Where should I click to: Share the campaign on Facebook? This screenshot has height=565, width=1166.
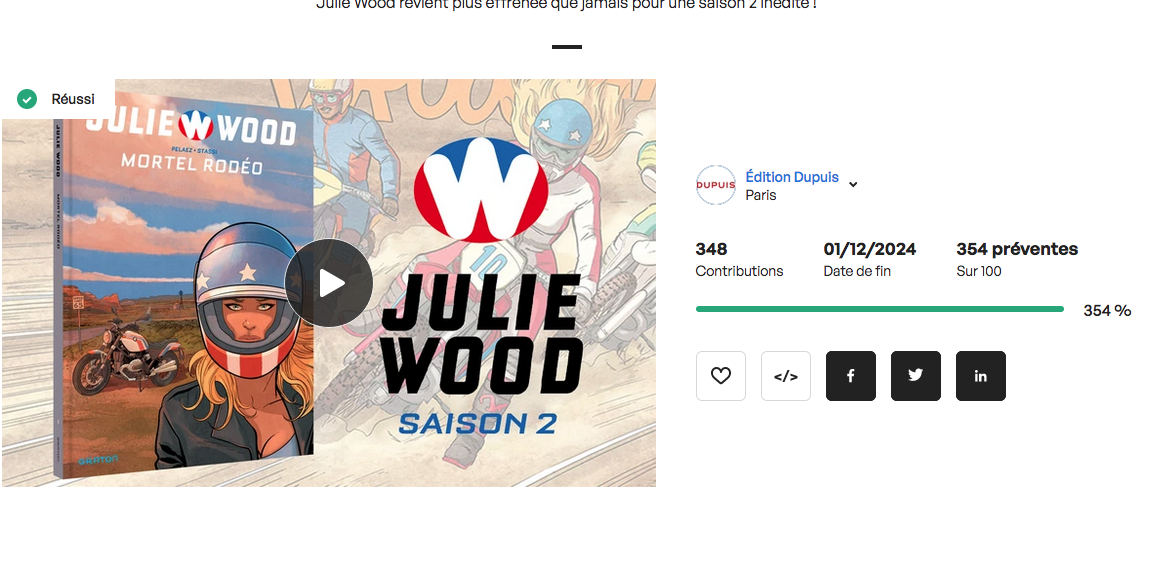851,376
